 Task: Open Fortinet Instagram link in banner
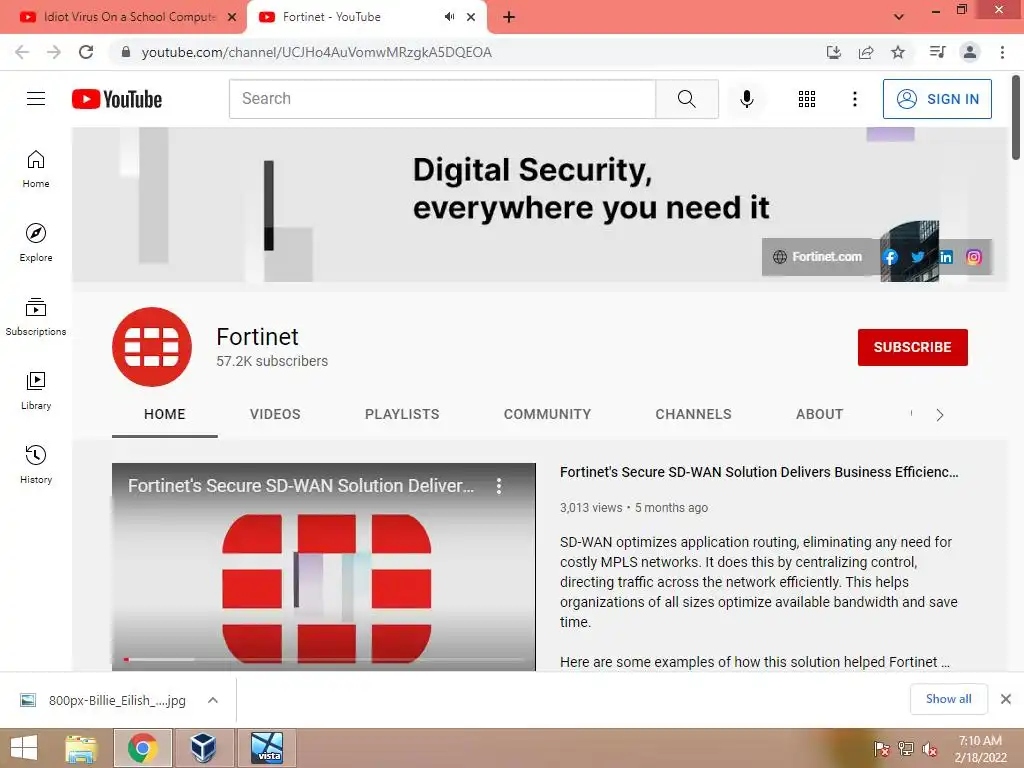(x=974, y=257)
